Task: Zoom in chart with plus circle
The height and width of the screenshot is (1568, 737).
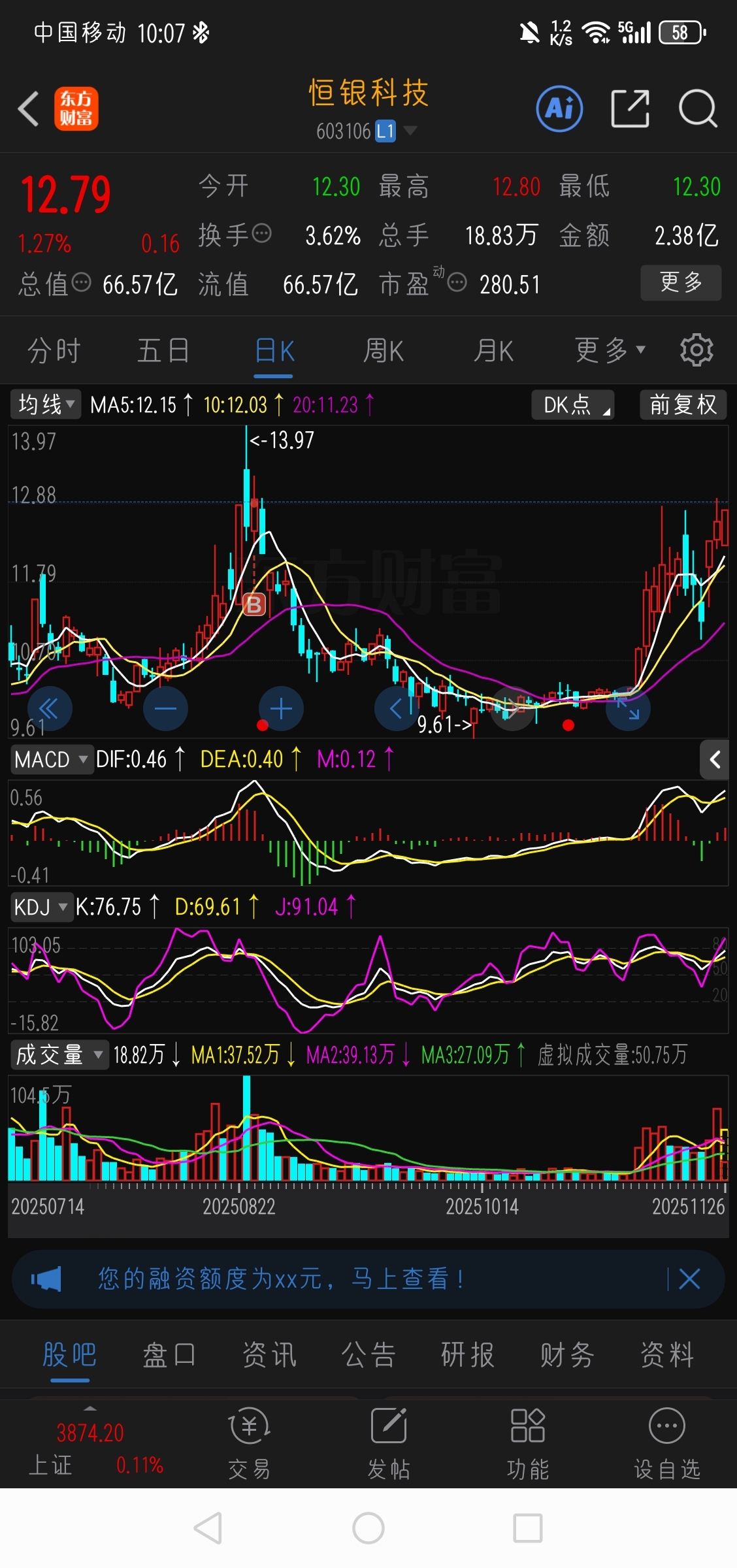Action: 281,709
